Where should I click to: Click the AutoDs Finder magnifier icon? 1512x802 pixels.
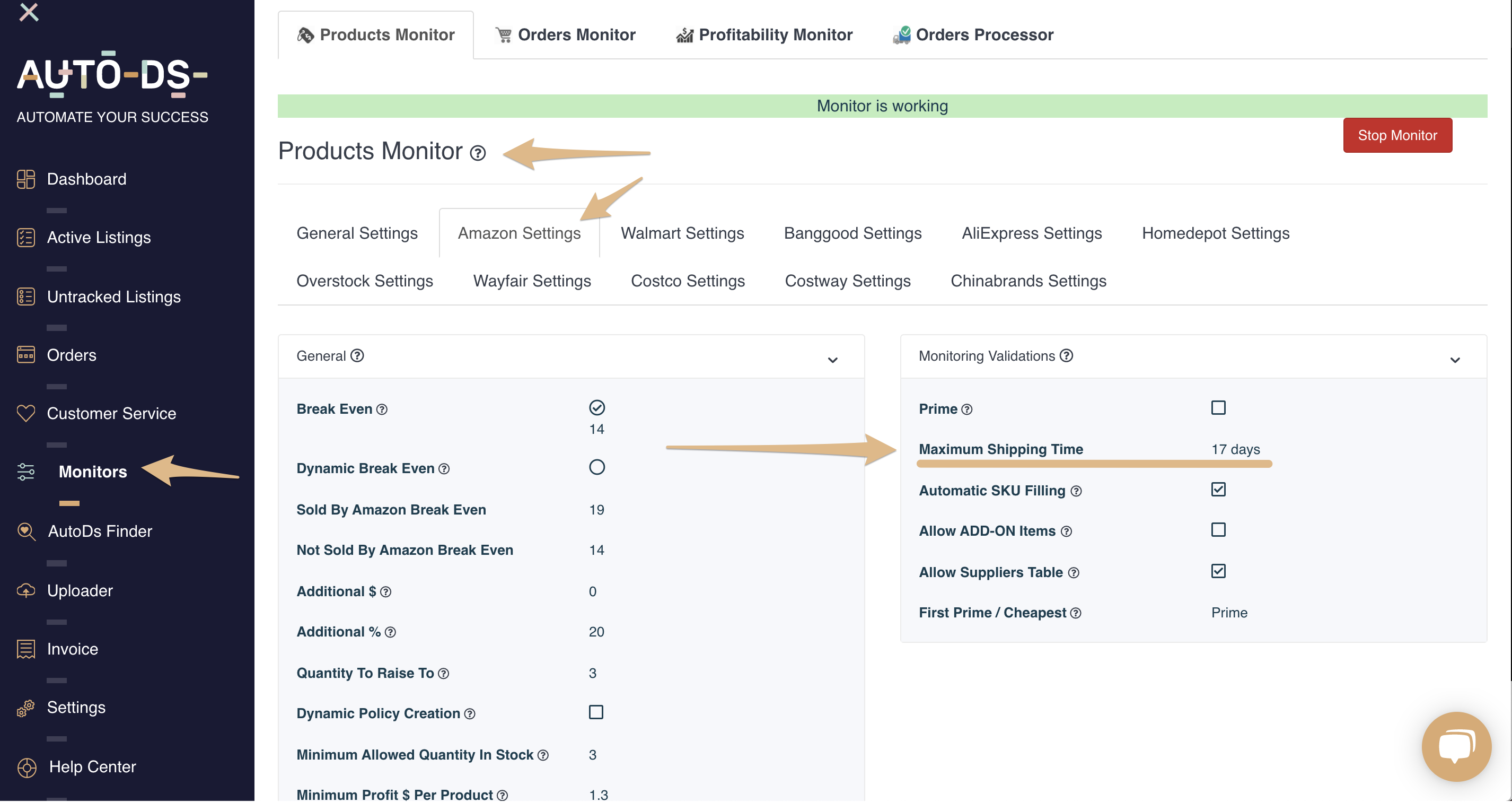click(x=26, y=531)
